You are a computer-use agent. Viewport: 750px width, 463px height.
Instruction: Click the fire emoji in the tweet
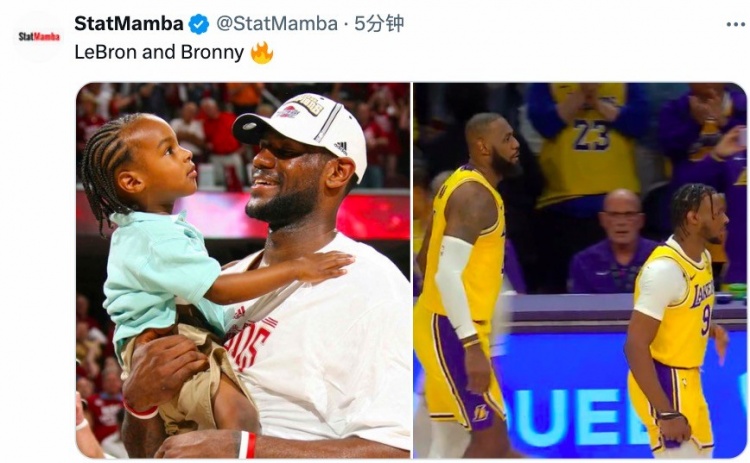tap(262, 53)
